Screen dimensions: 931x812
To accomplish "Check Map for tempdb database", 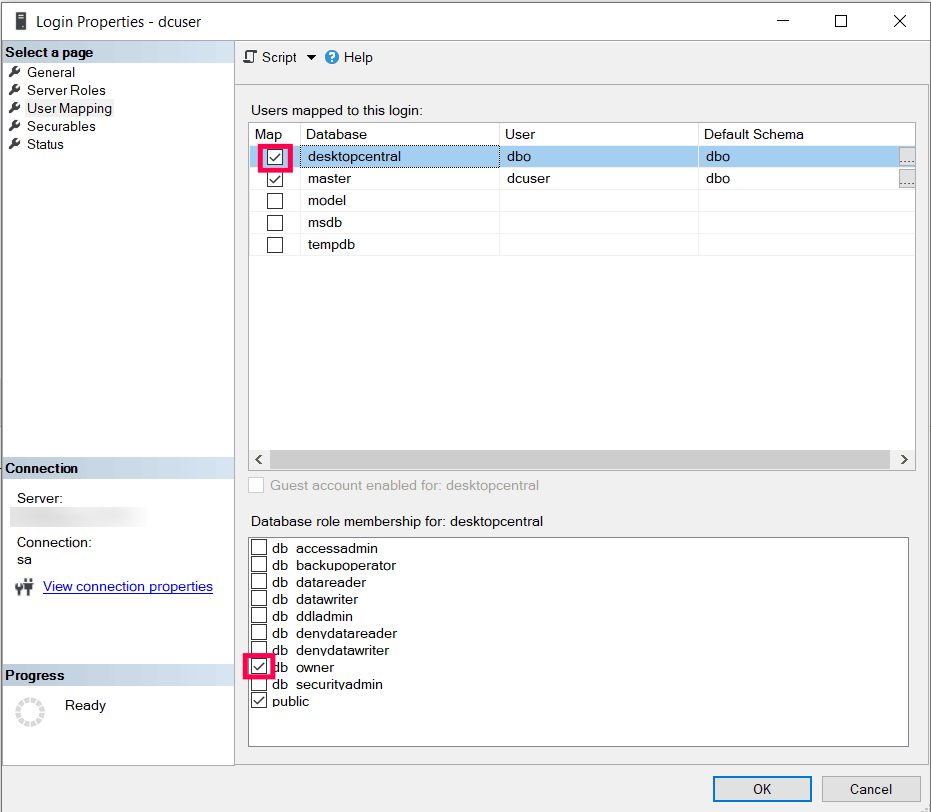I will [x=275, y=245].
